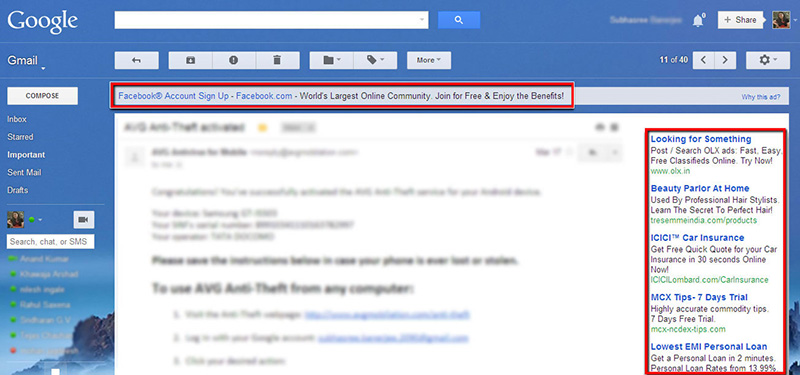Open search options arrow in search box
The height and width of the screenshot is (375, 800).
421,20
